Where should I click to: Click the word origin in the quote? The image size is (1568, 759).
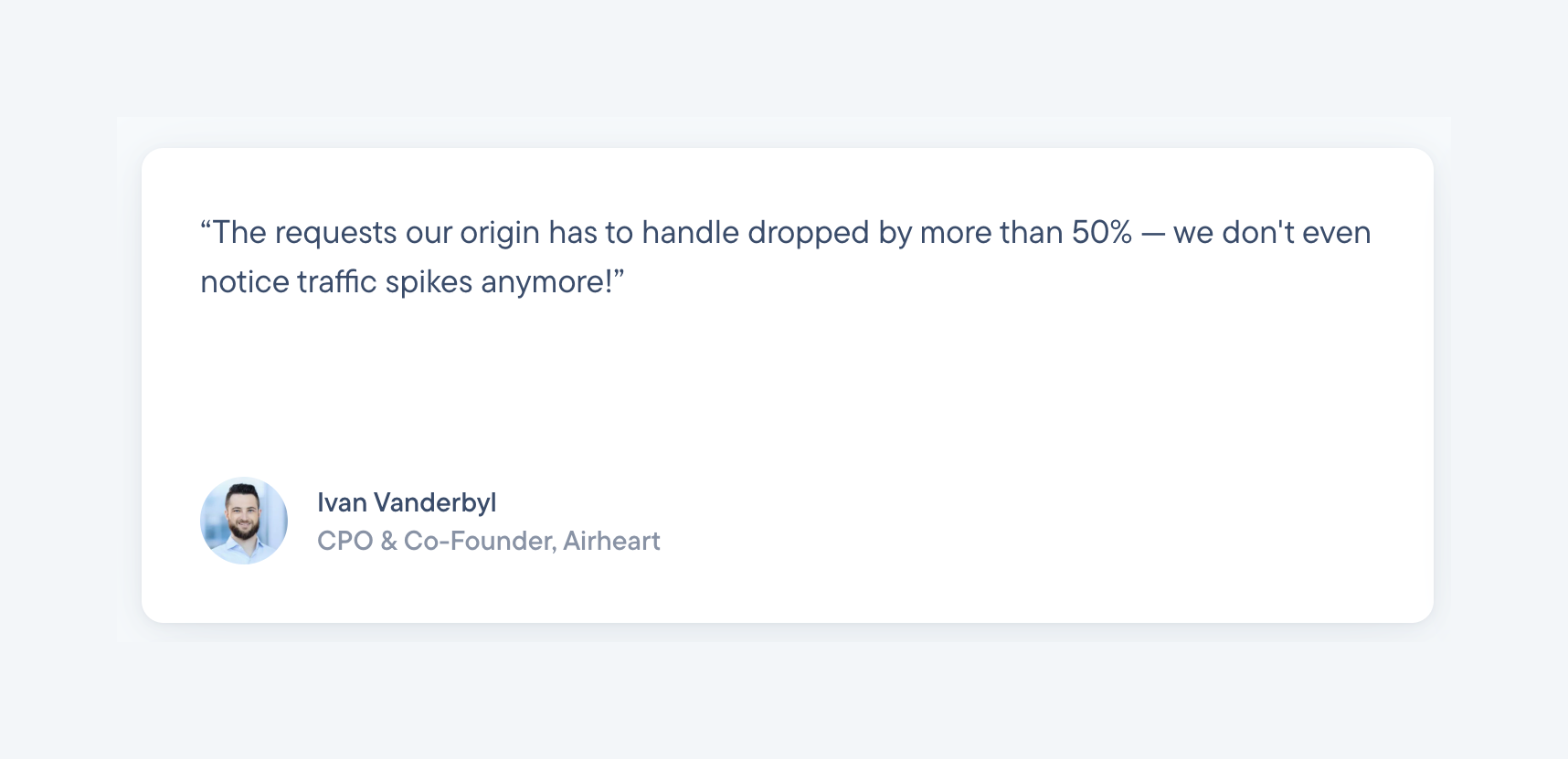tap(500, 234)
